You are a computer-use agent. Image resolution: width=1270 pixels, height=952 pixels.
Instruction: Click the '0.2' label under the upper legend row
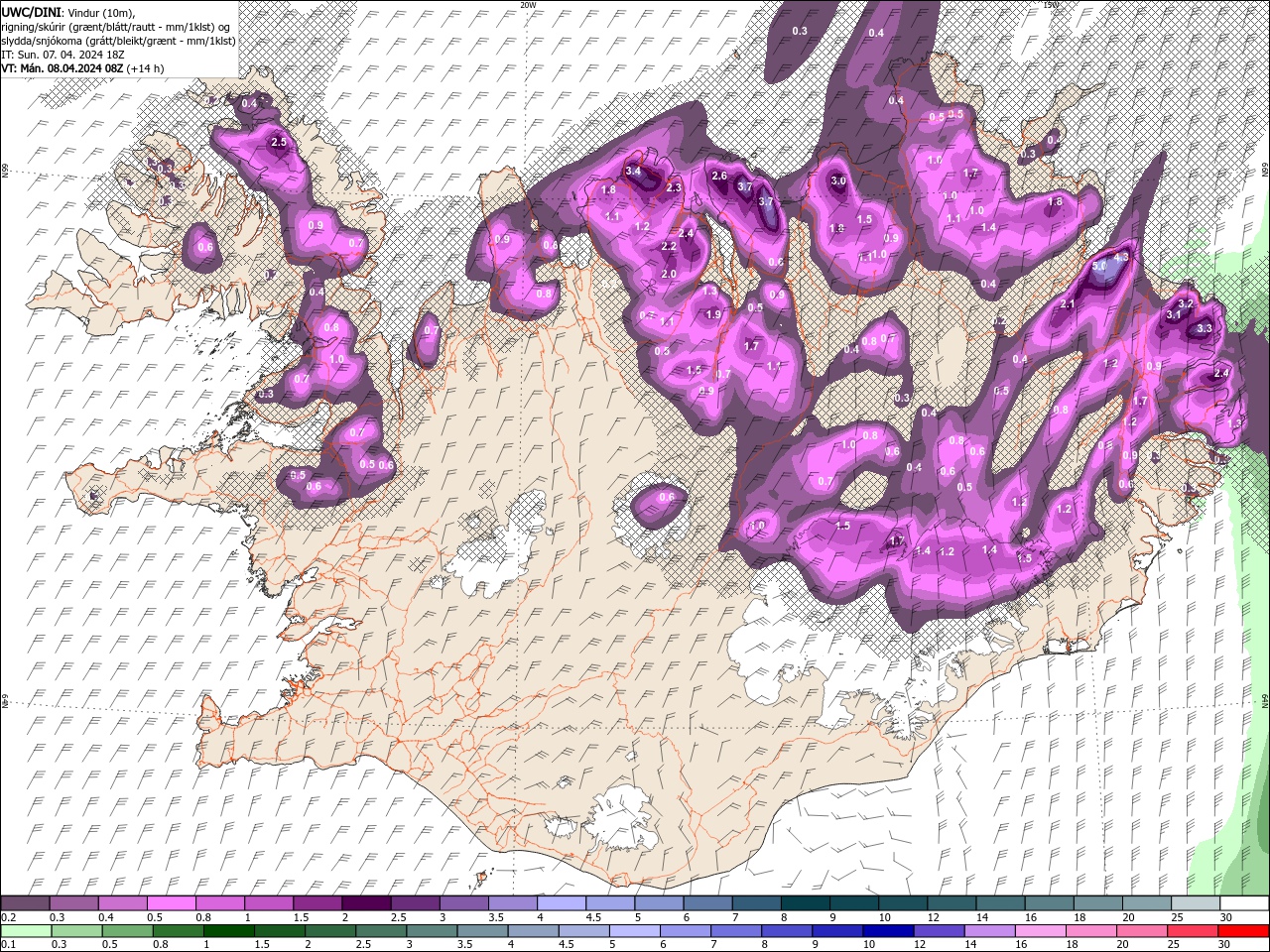(x=8, y=917)
